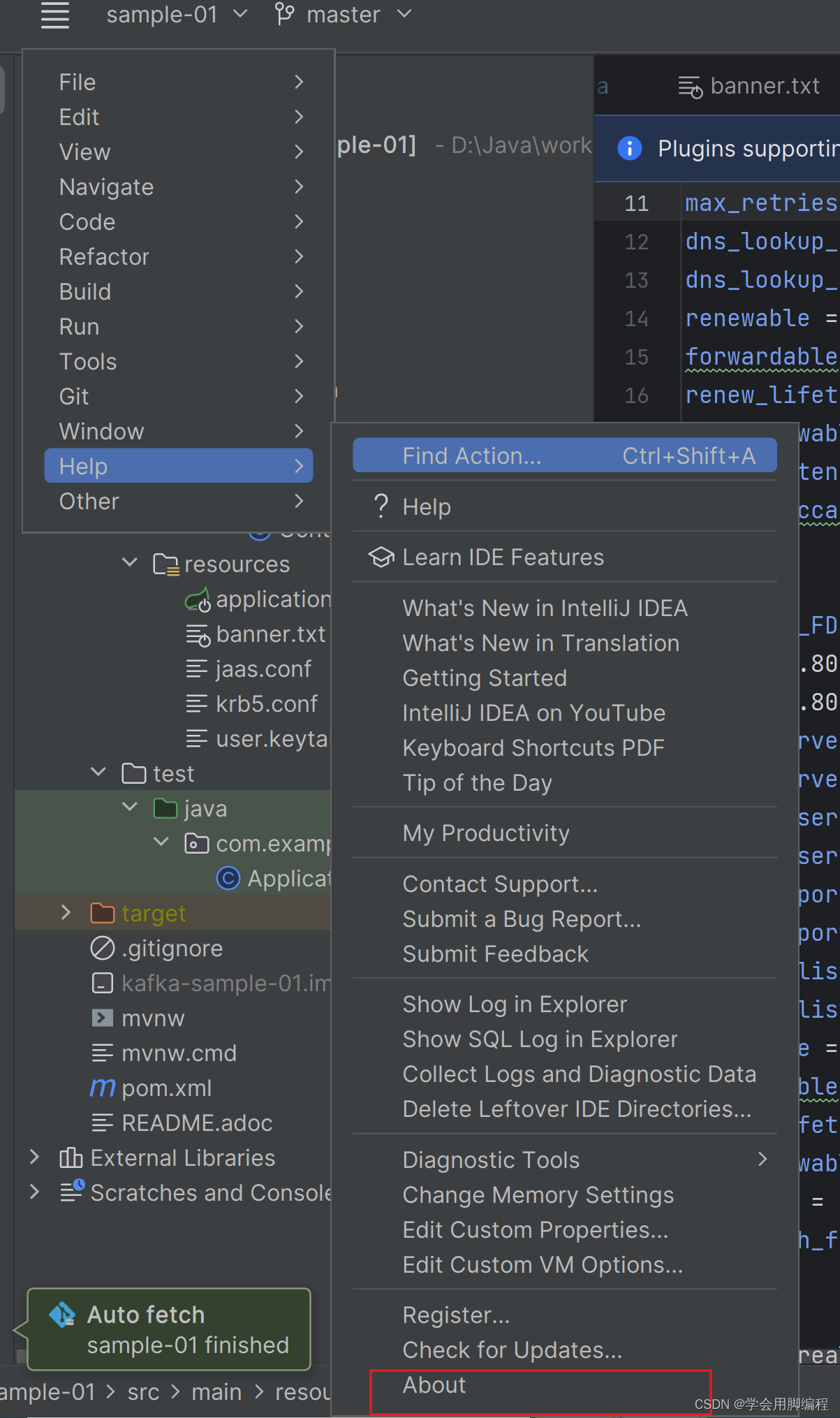Image resolution: width=840 pixels, height=1418 pixels.
Task: Click the External Libraries icon
Action: (71, 1157)
